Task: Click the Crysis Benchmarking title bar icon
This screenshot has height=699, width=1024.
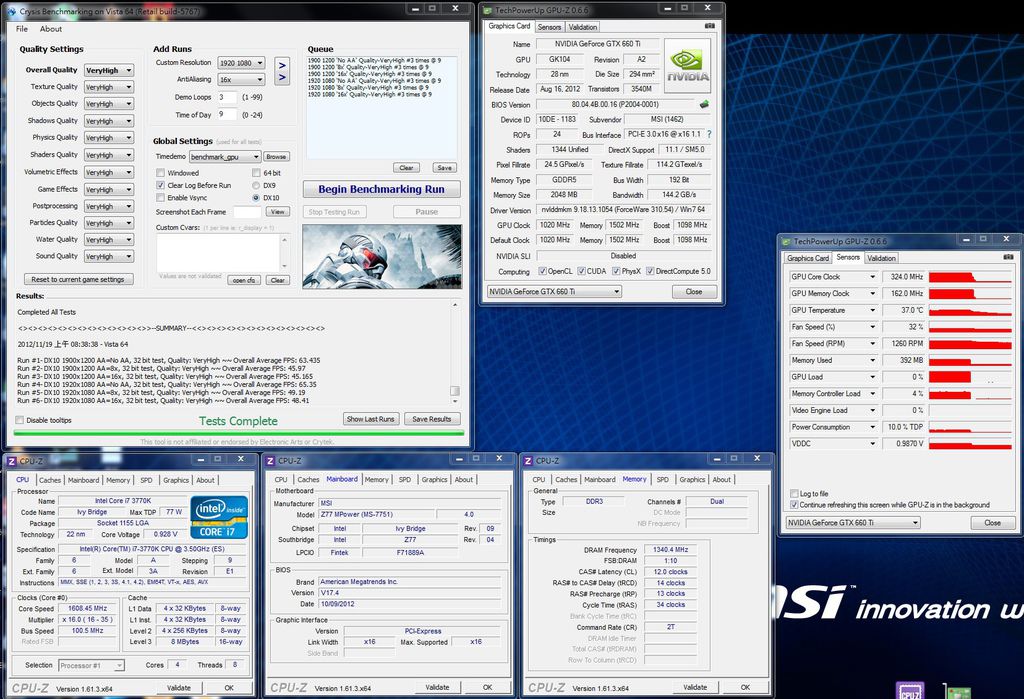Action: tap(12, 12)
